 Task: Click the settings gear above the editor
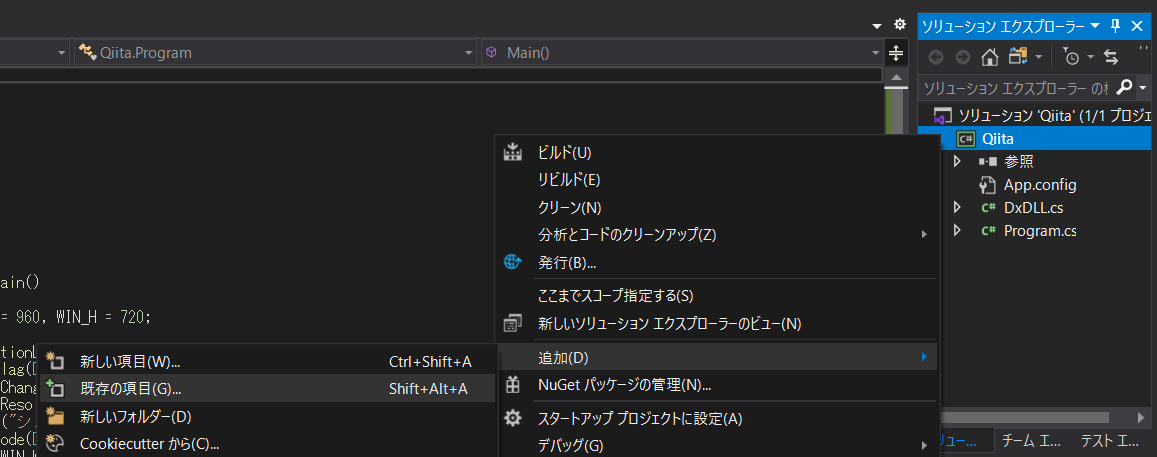(899, 24)
